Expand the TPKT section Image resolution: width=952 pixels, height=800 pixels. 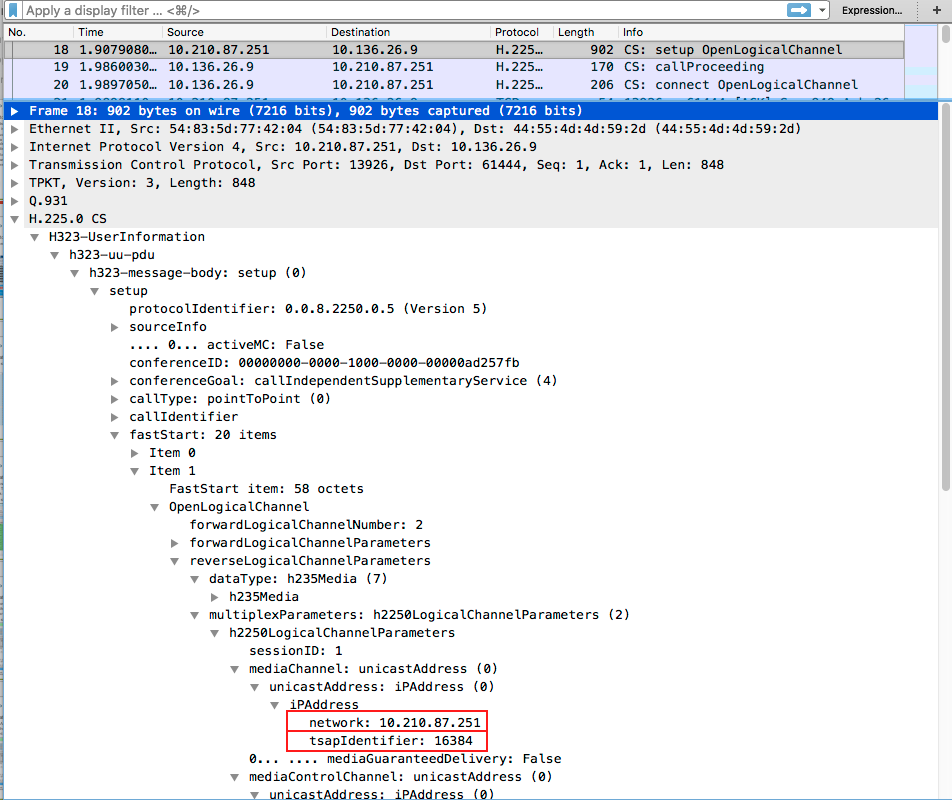coord(15,183)
